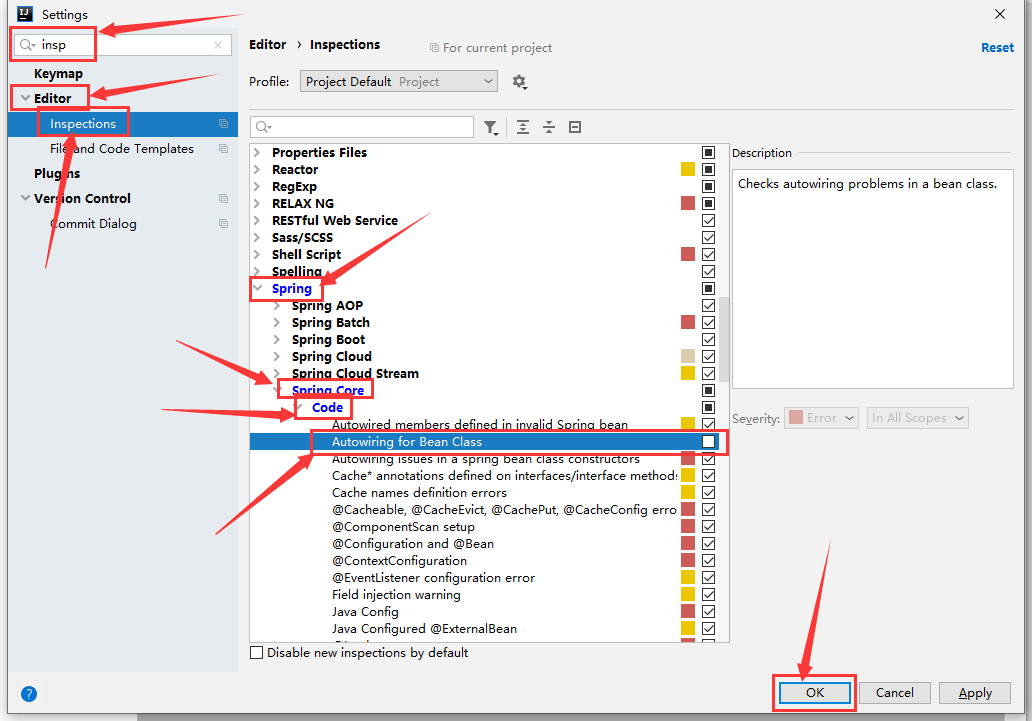Click project icon beside Version Control
The width and height of the screenshot is (1032, 721).
coord(223,199)
